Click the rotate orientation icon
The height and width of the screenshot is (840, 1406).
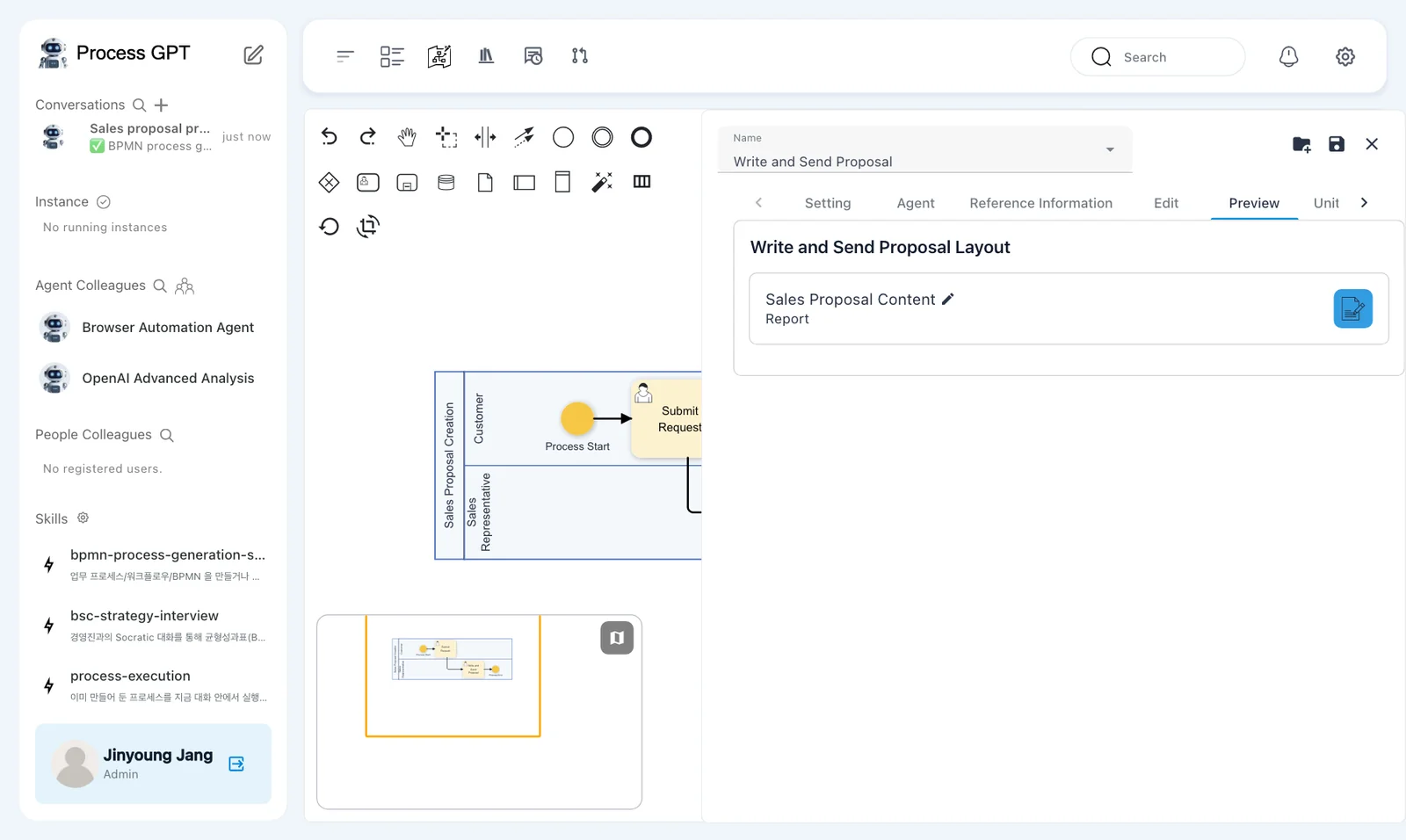368,227
